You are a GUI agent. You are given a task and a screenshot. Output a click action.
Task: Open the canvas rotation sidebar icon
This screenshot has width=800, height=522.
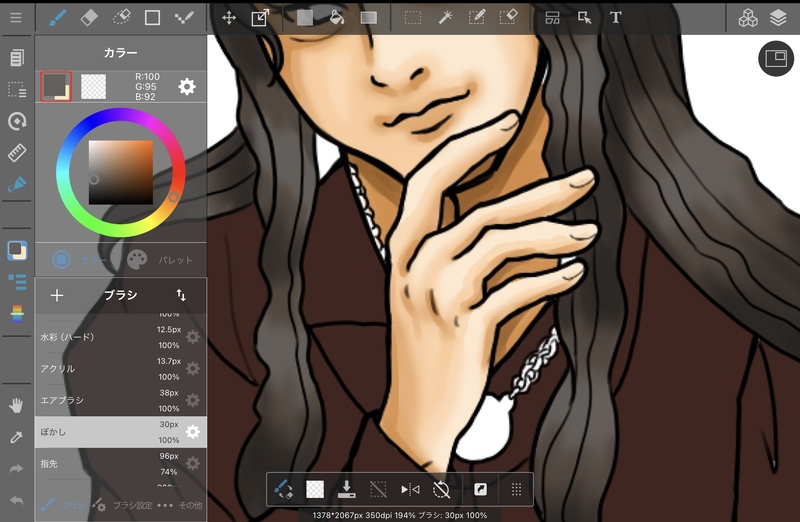tap(17, 121)
